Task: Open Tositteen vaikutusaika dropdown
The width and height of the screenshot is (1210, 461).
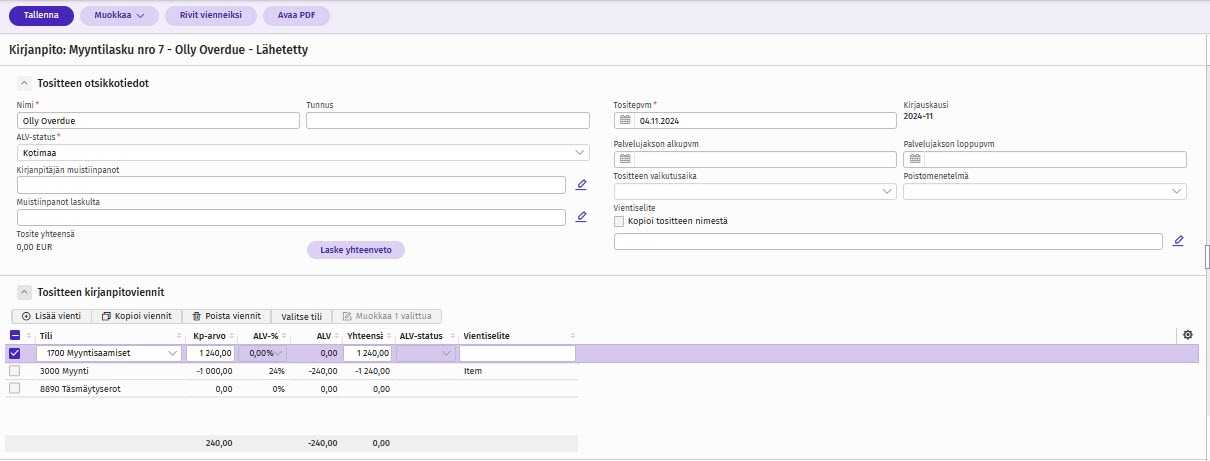Action: pyautogui.click(x=755, y=191)
